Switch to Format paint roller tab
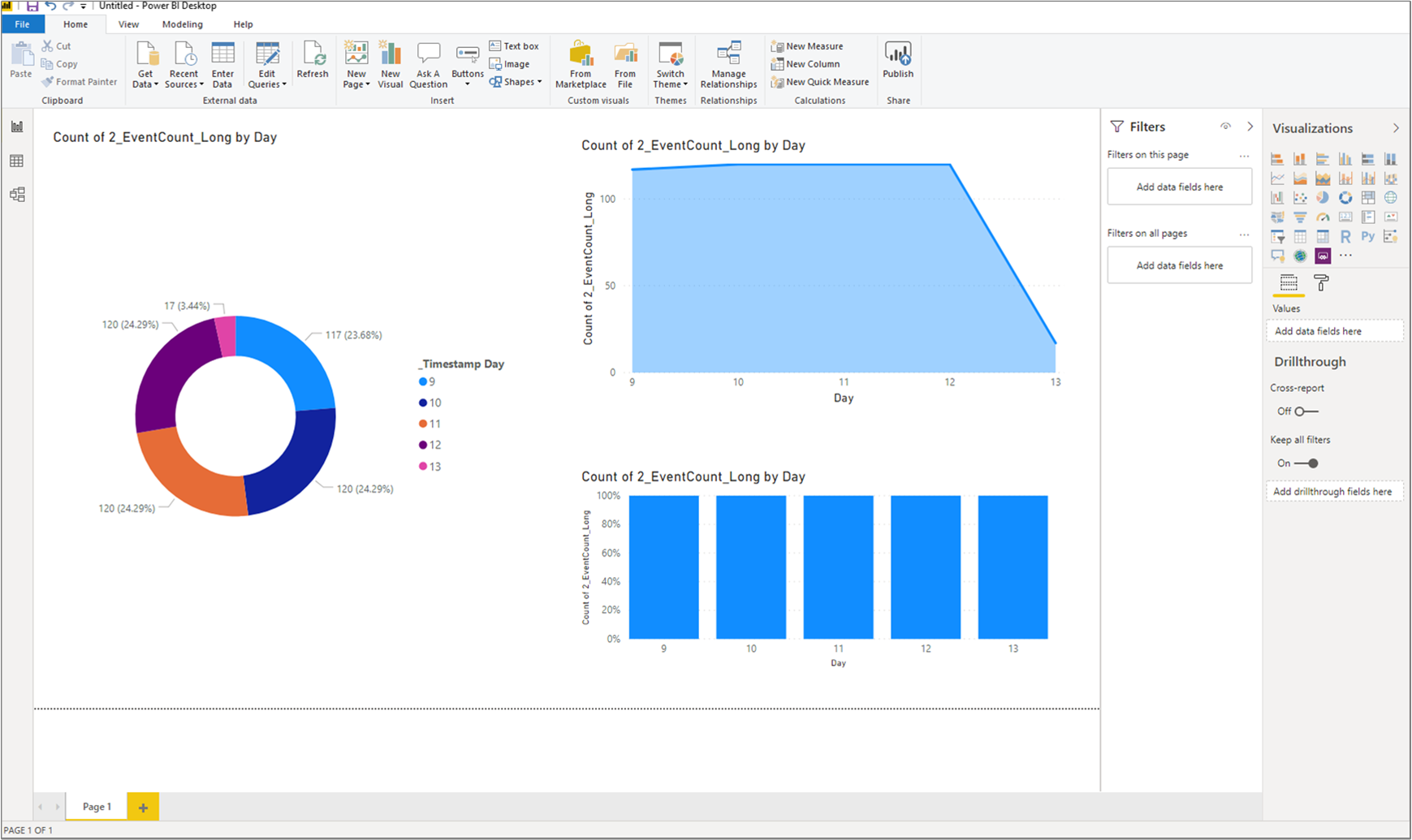Image resolution: width=1412 pixels, height=840 pixels. point(1321,283)
